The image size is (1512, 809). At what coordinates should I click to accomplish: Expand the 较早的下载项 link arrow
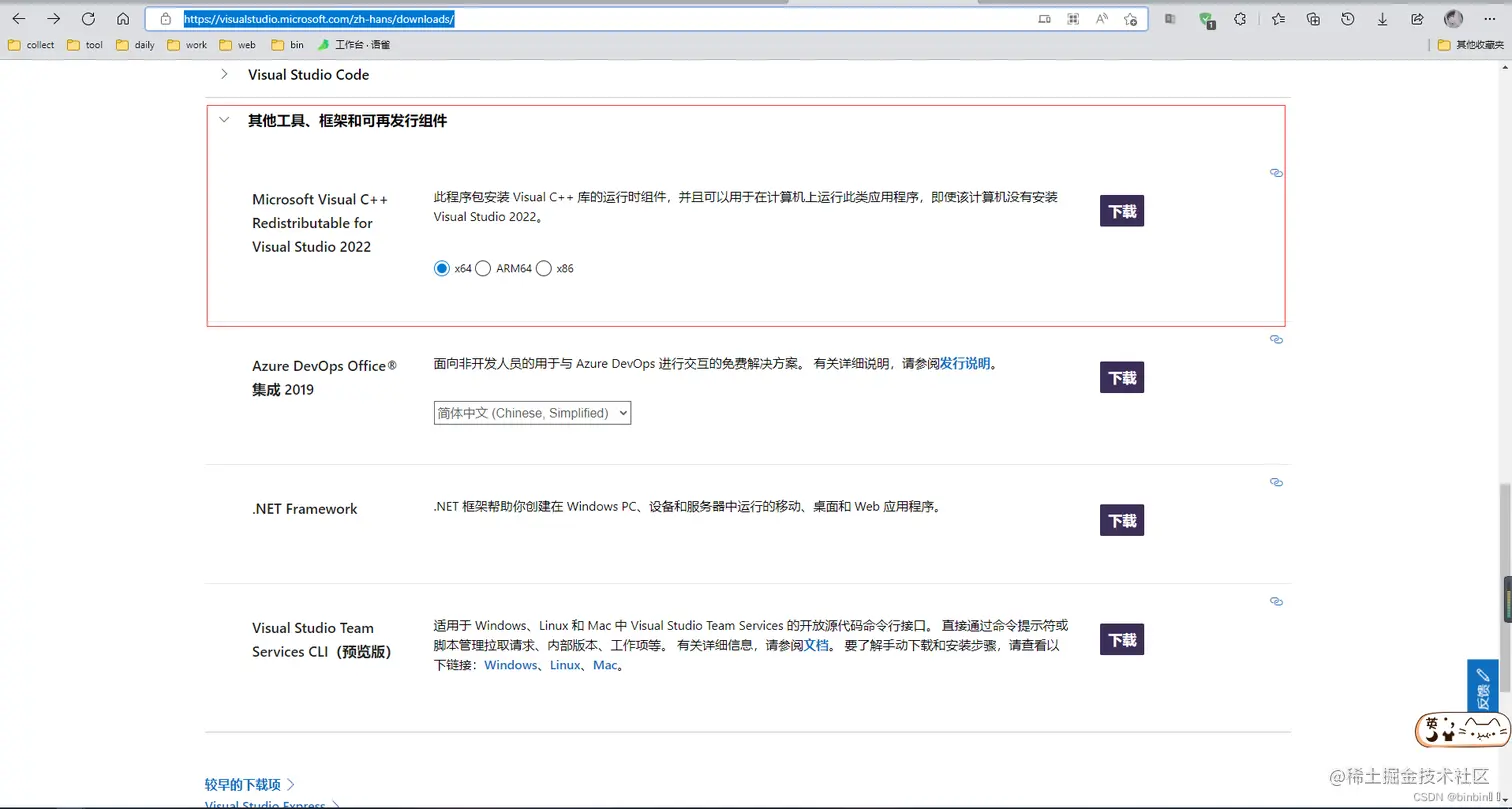[291, 785]
